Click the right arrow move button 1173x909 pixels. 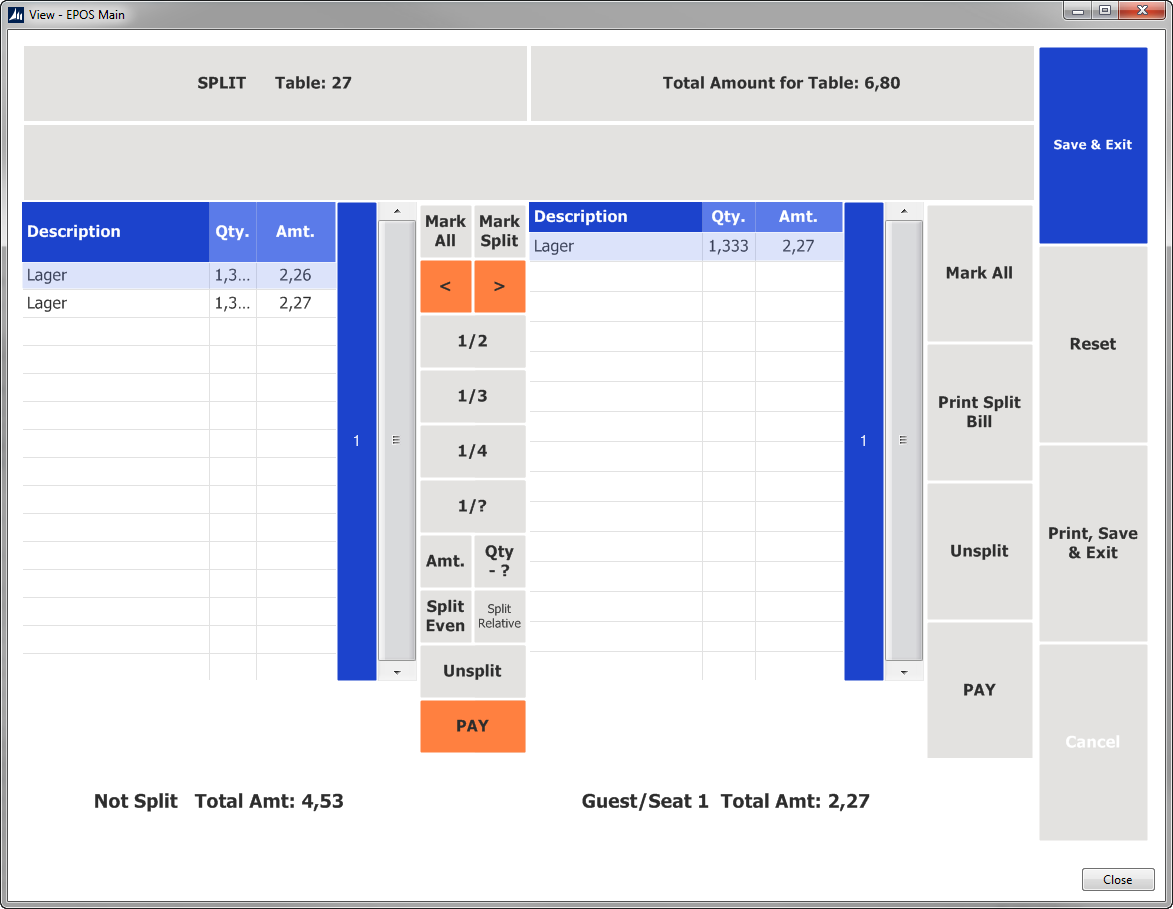point(500,287)
